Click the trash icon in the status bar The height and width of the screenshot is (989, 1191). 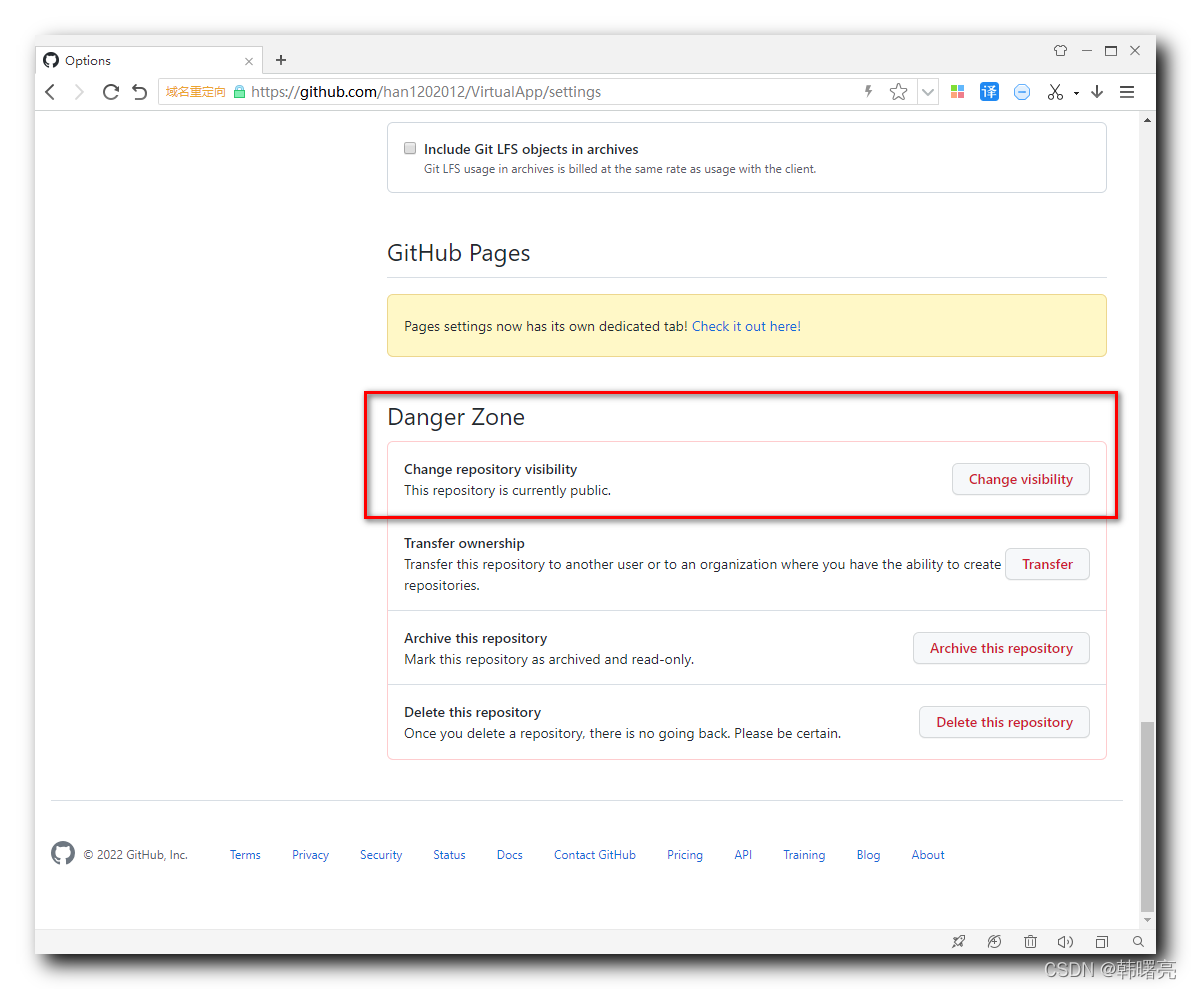(1030, 941)
